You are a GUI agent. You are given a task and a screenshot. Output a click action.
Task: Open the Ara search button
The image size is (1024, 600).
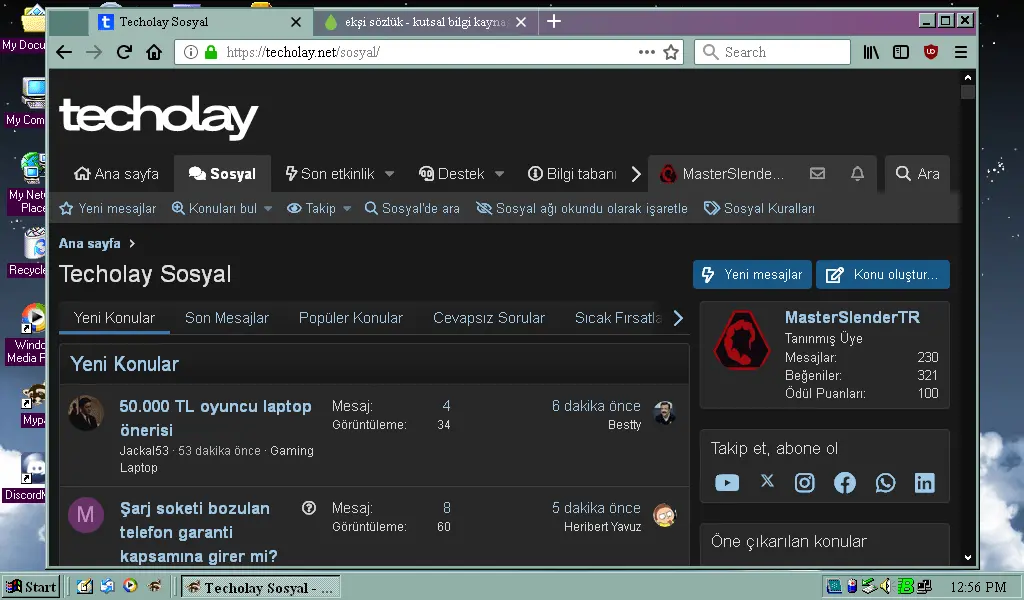tap(918, 174)
